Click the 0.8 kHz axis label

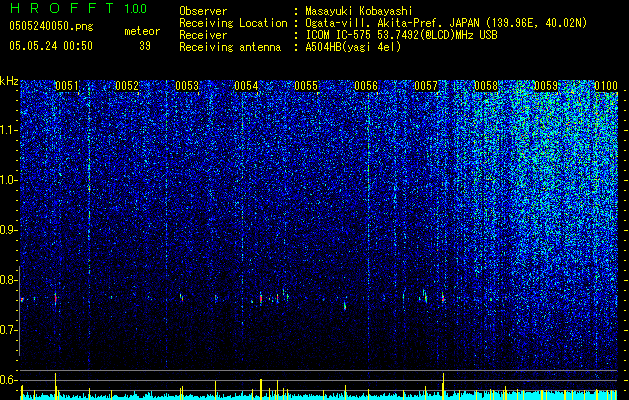(8, 280)
